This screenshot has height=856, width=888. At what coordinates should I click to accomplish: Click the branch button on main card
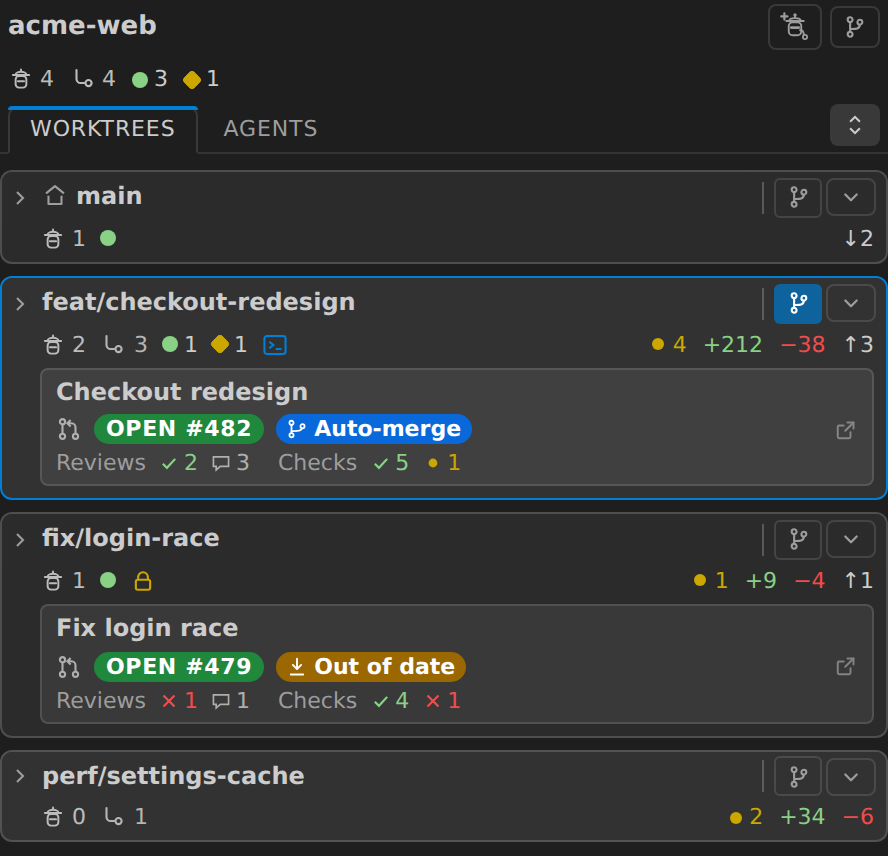click(x=798, y=197)
